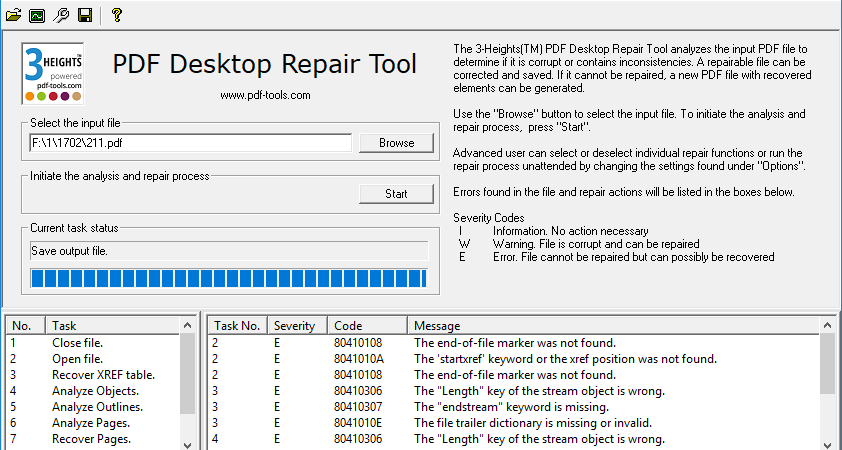
Task: Click the task list scroll-down arrow
Action: [x=187, y=445]
